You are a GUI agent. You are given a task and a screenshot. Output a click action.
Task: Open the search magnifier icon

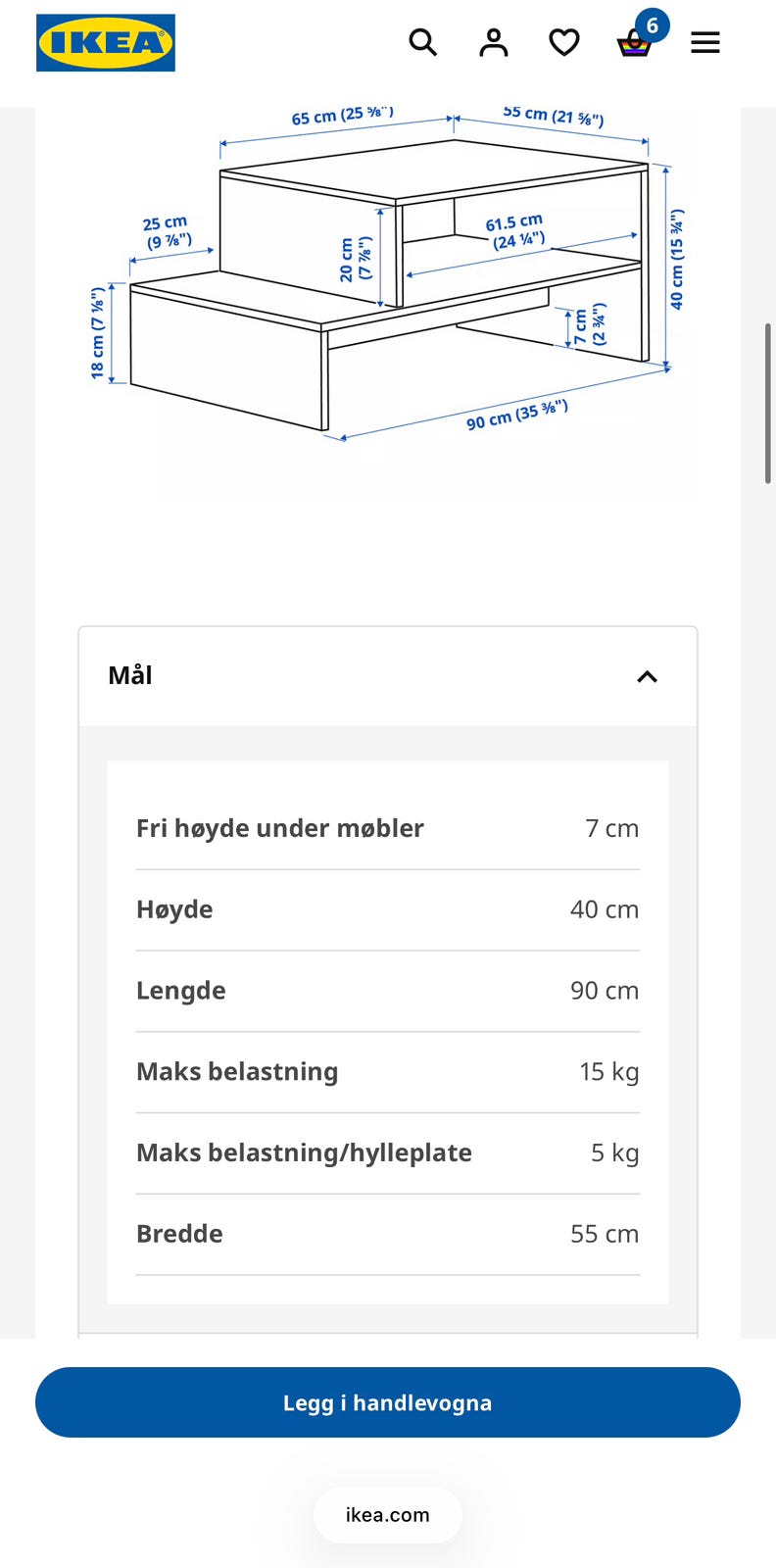[422, 42]
